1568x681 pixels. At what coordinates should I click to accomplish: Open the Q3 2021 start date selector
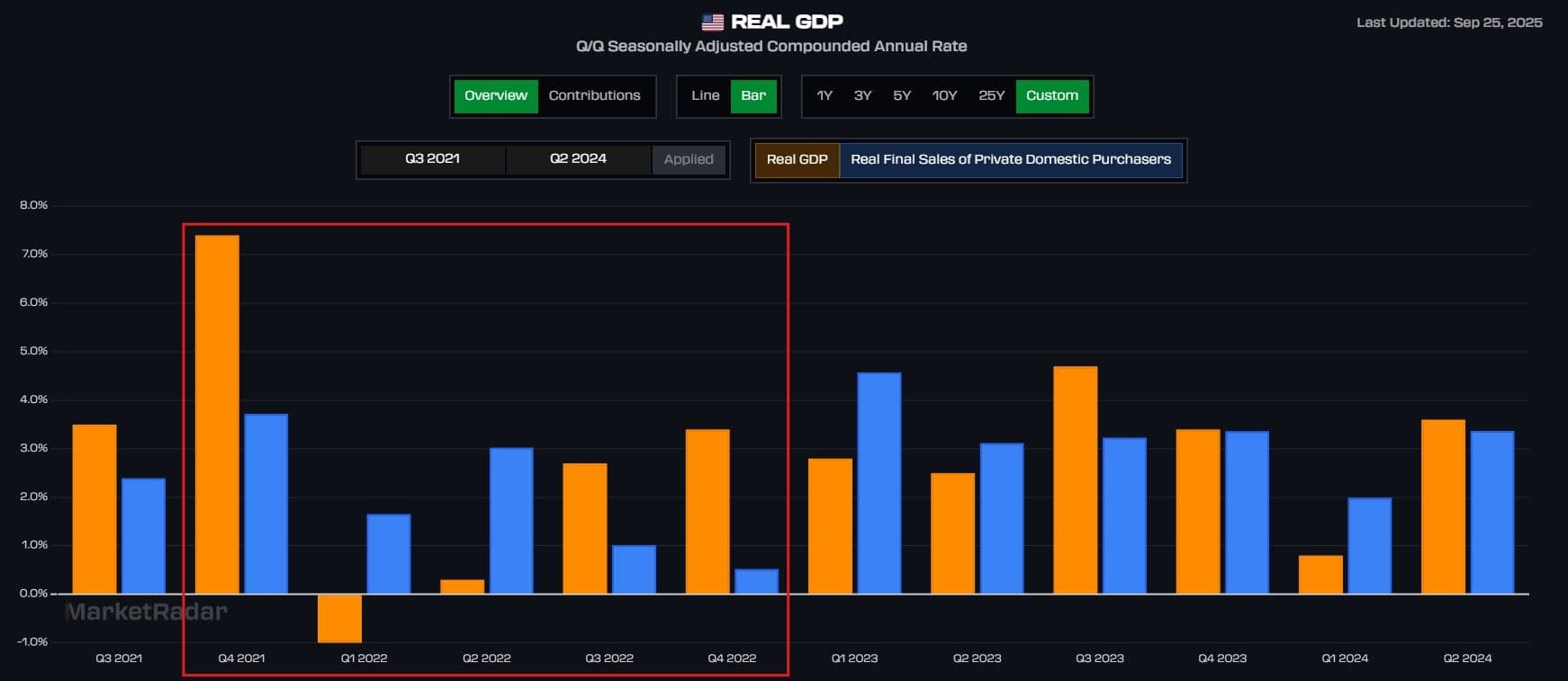coord(432,159)
